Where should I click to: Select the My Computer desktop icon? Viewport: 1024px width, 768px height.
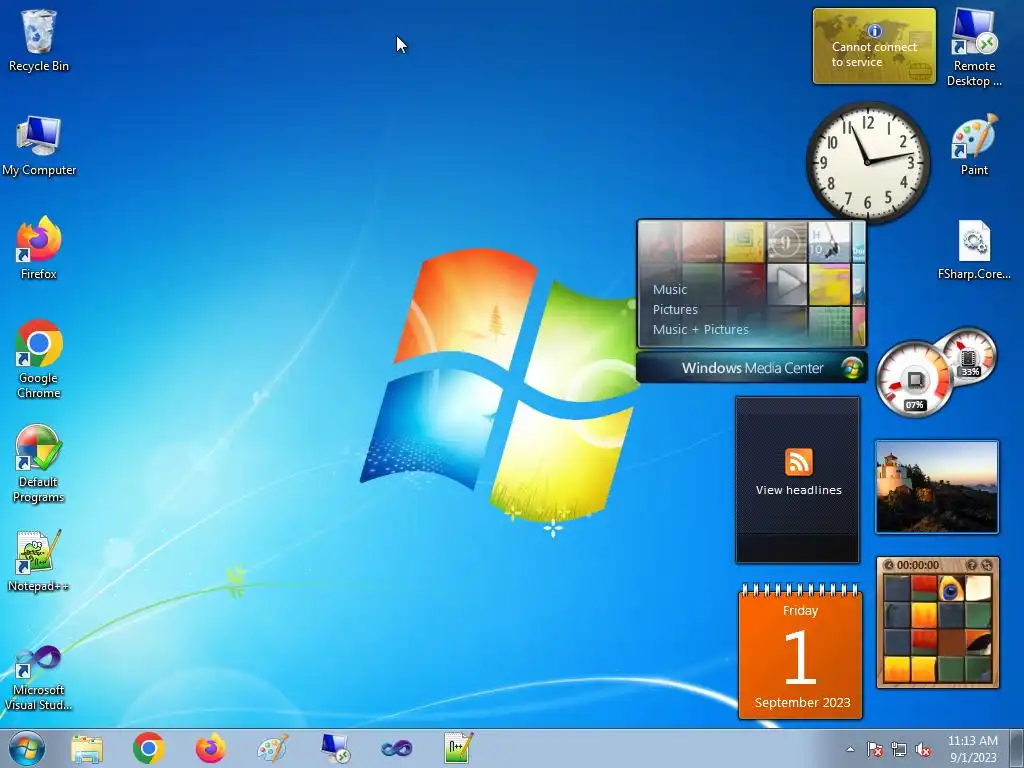coord(39,145)
